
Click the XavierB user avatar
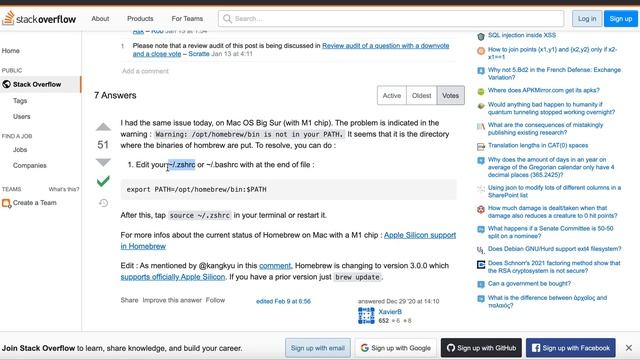click(x=366, y=316)
